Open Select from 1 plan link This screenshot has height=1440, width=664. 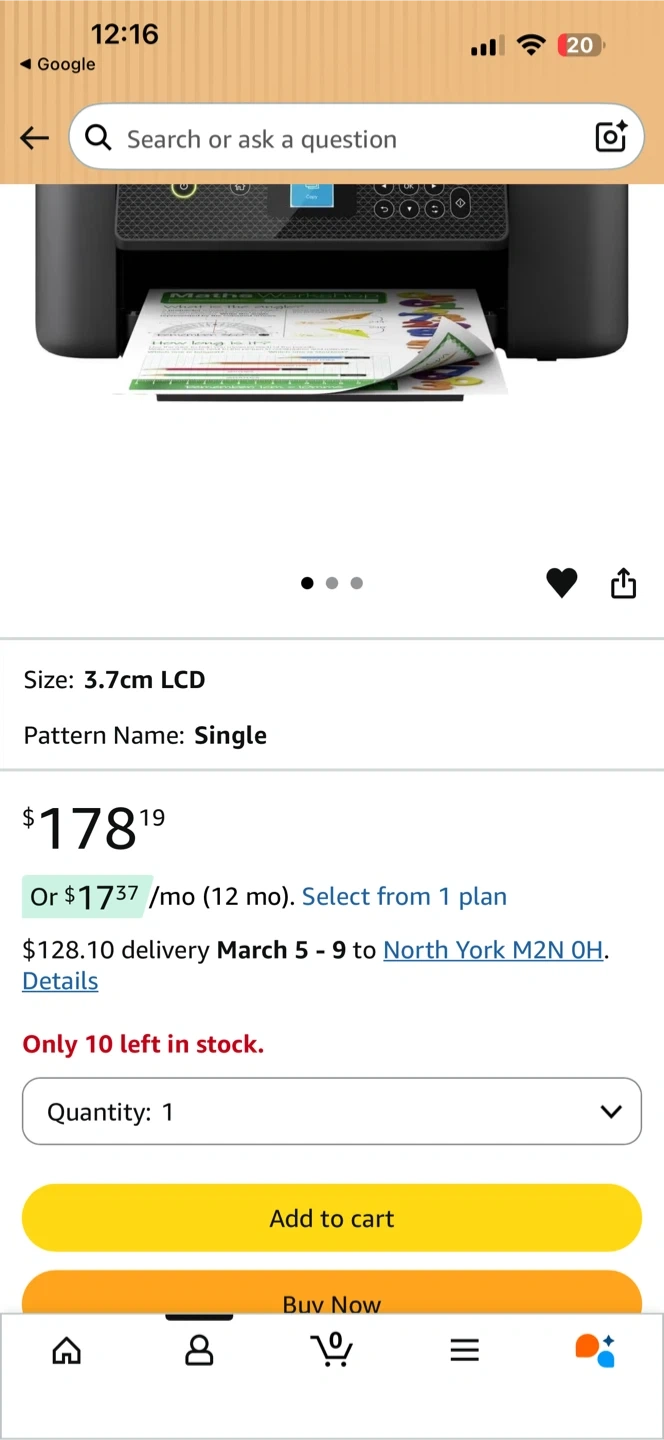(x=404, y=897)
